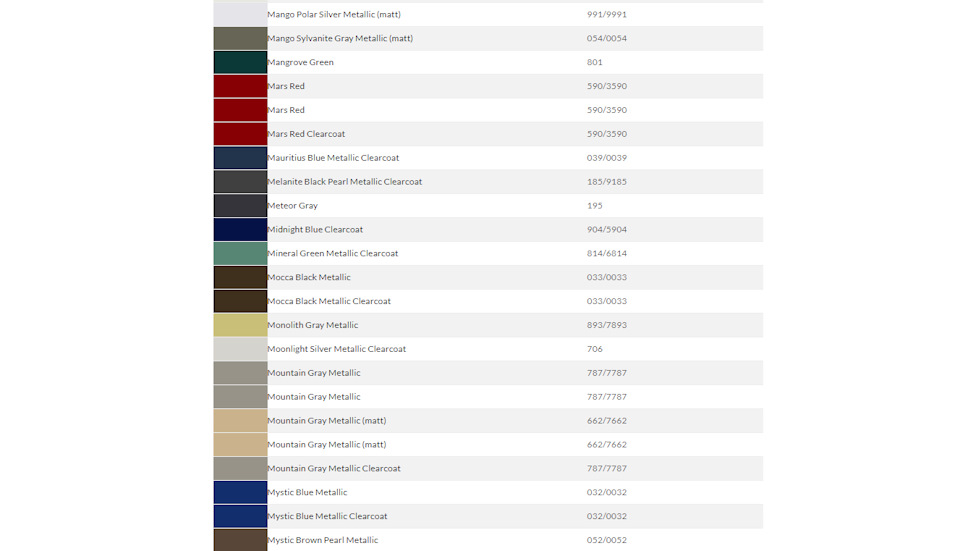Select the 'Mocca Black Metallic Clearcoat' name
This screenshot has height=551, width=960.
tap(329, 301)
